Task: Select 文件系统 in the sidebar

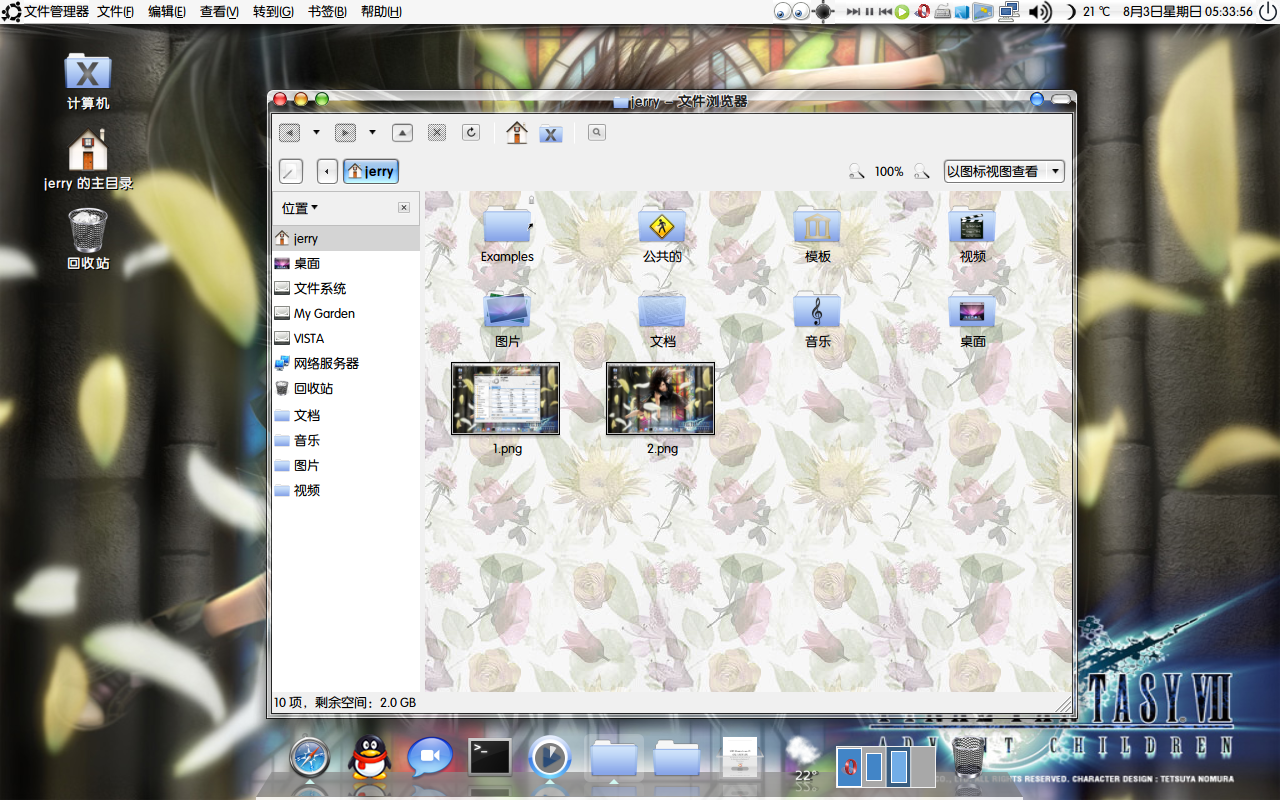Action: click(x=346, y=288)
